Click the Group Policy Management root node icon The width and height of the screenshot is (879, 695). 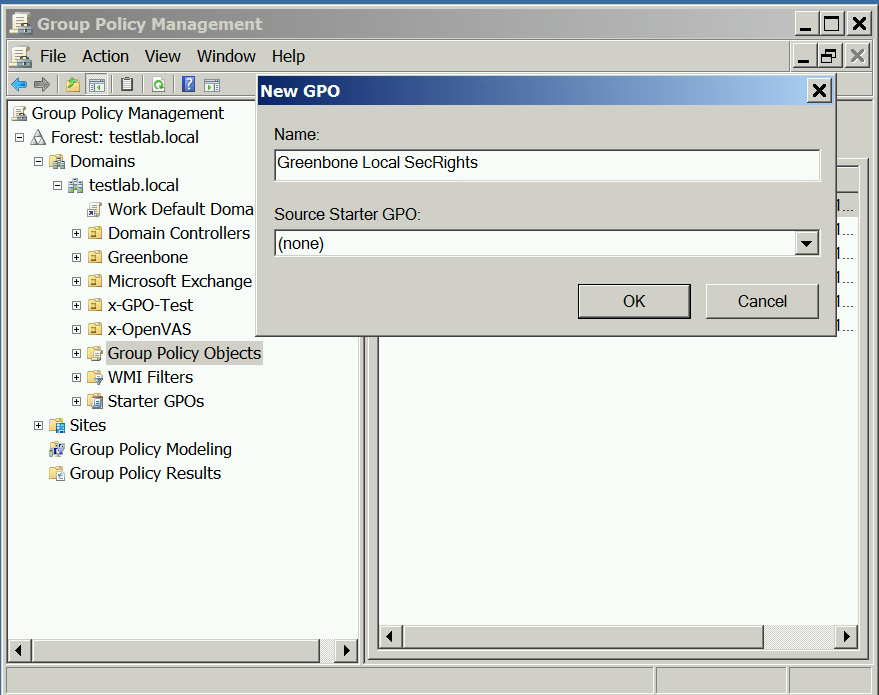pyautogui.click(x=20, y=113)
